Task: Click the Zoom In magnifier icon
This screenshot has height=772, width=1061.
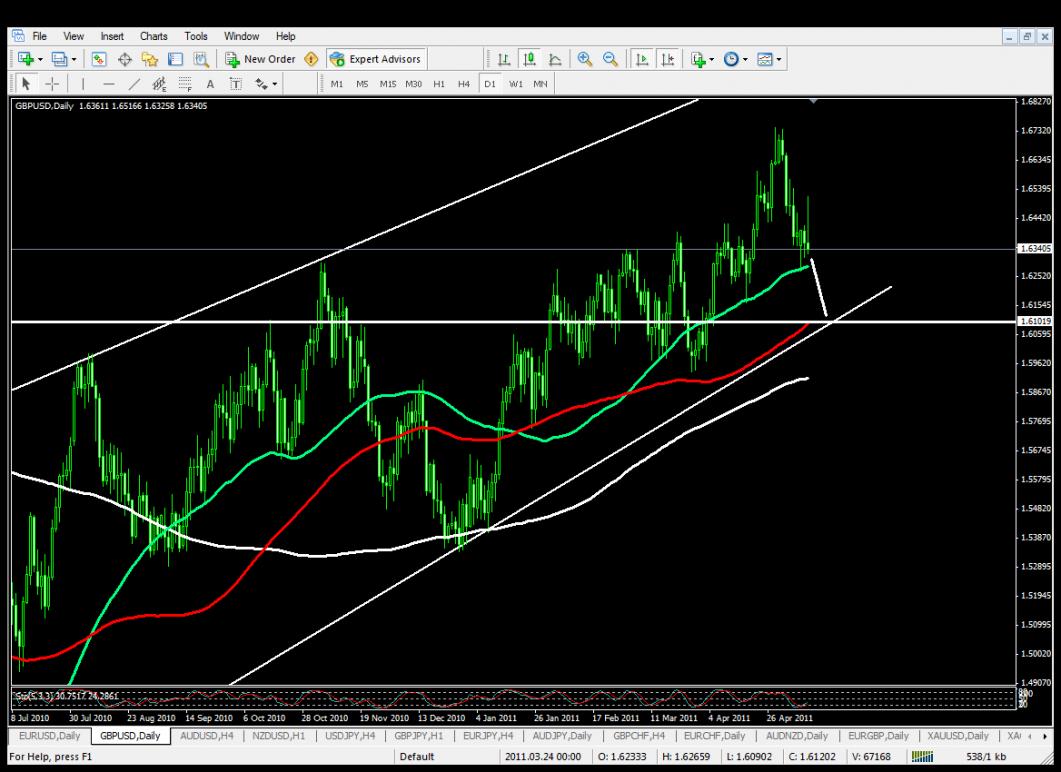Action: pyautogui.click(x=585, y=60)
